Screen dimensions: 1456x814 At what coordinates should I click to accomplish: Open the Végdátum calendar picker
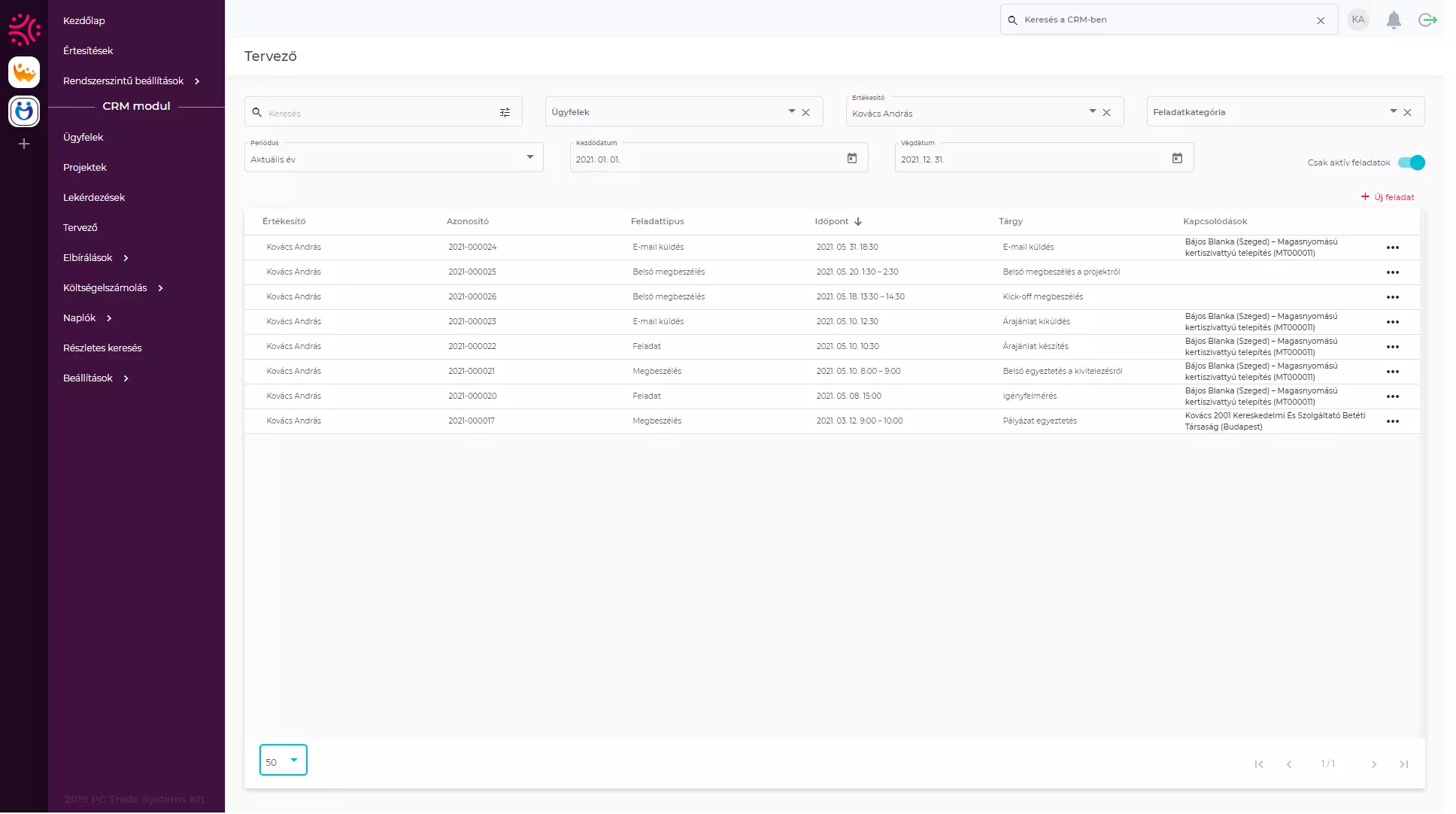pos(1177,159)
